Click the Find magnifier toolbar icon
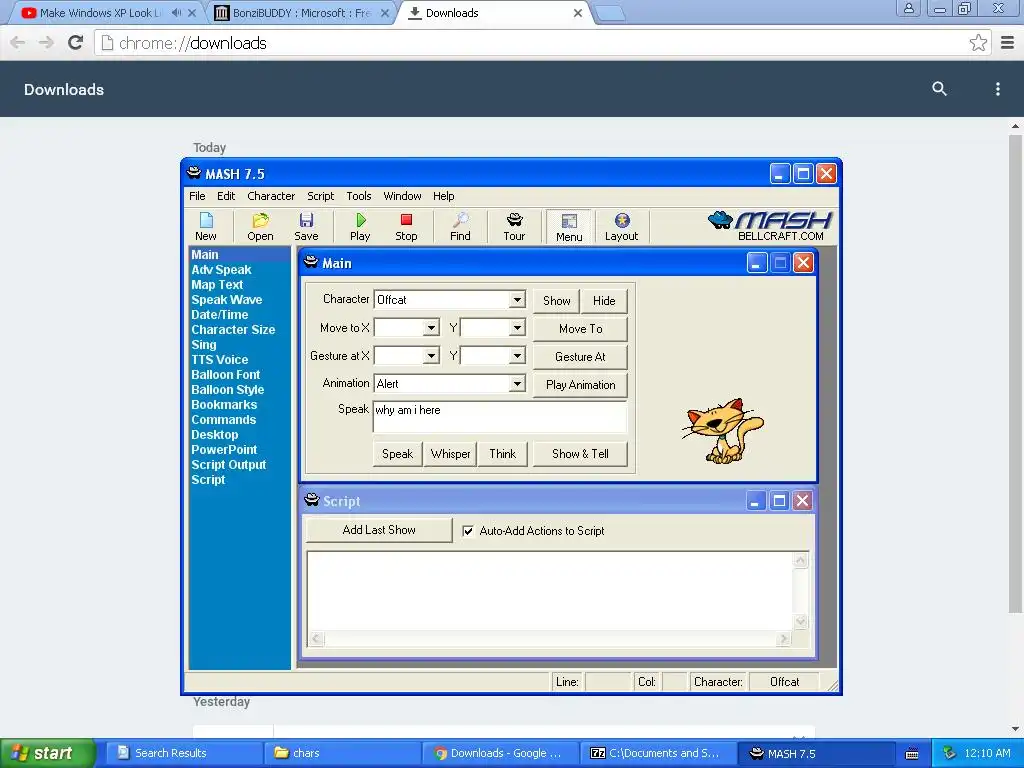This screenshot has width=1024, height=768. pos(460,226)
